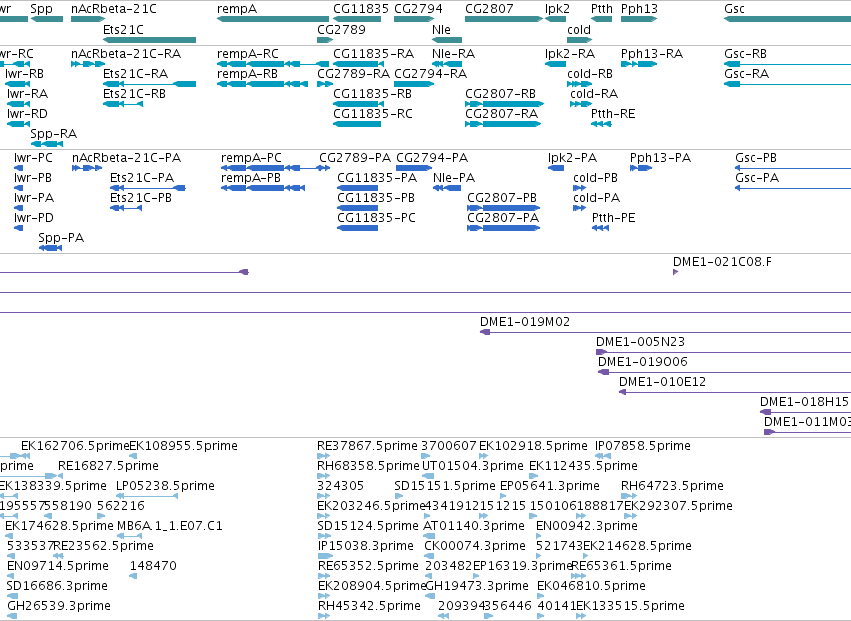The height and width of the screenshot is (621, 851).
Task: Click the CG2789 gene label
Action: point(341,30)
